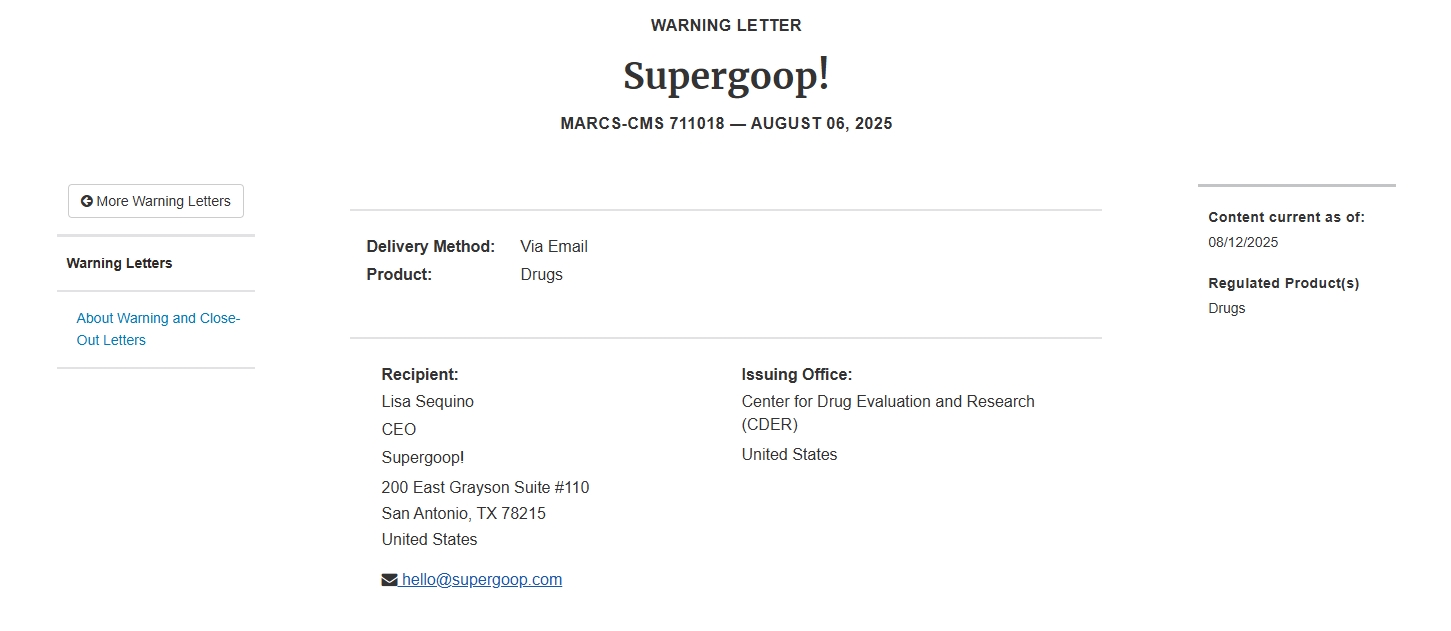
Task: Click the 200 East Grayson address line
Action: [485, 488]
